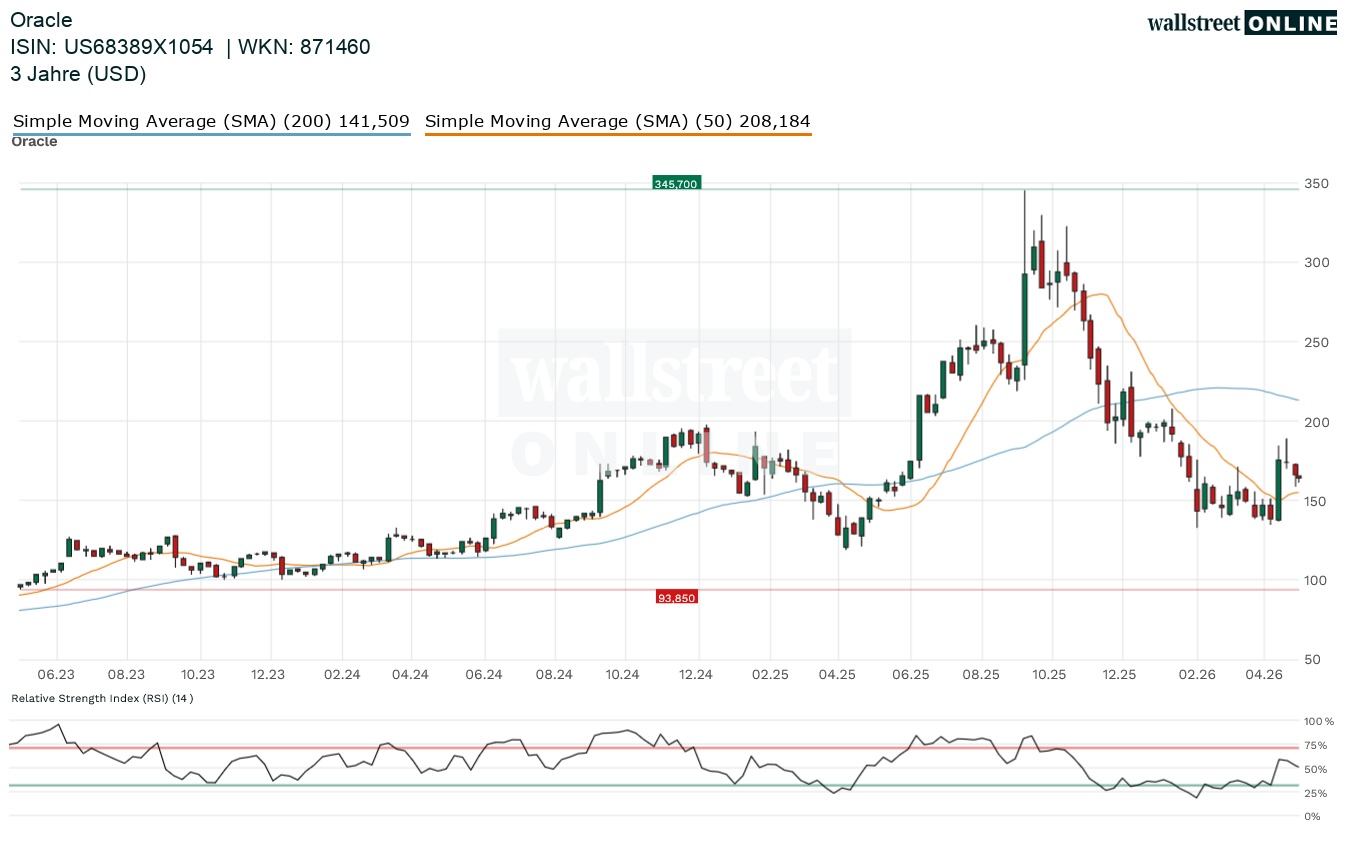Click the 02.26 date axis label

coord(1196,675)
